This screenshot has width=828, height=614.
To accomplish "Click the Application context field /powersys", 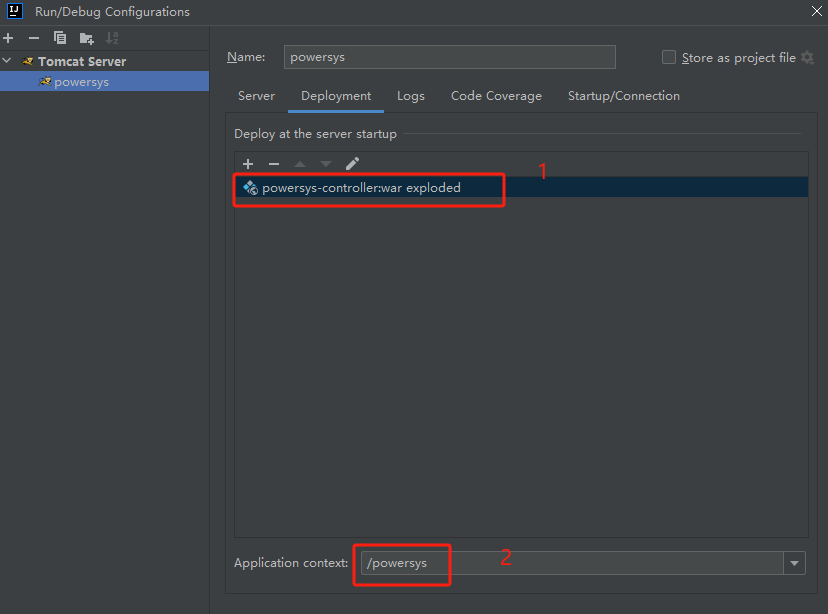I will coord(572,563).
